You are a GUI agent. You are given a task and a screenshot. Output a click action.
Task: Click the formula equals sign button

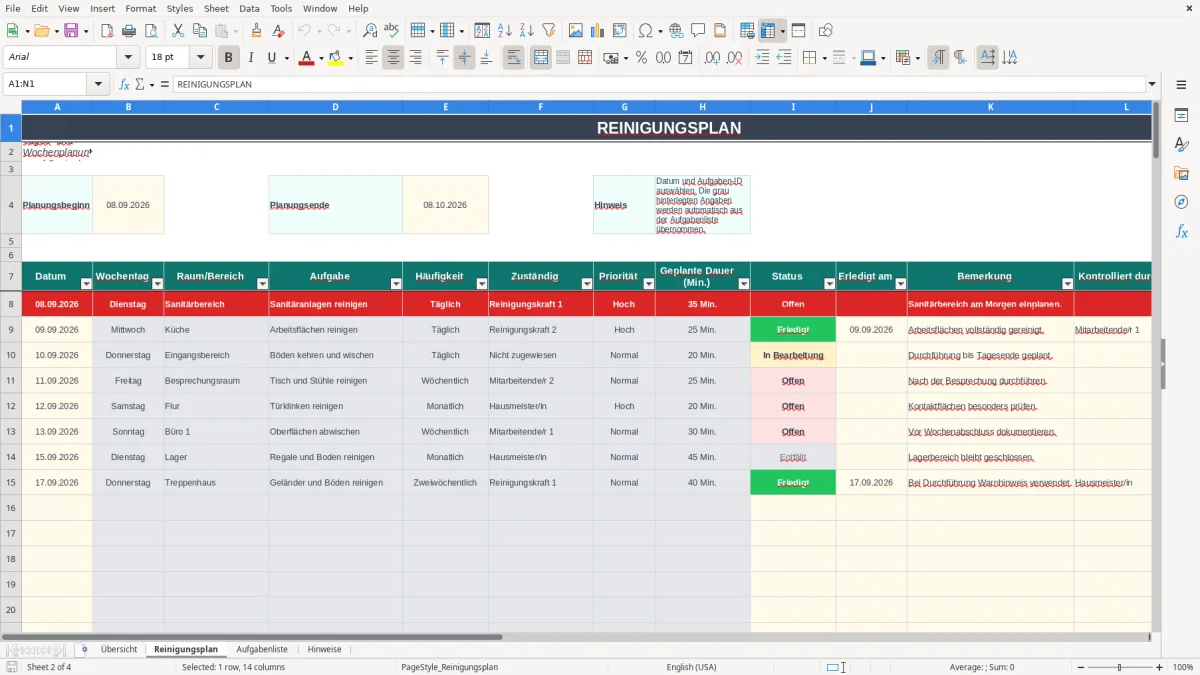point(165,84)
